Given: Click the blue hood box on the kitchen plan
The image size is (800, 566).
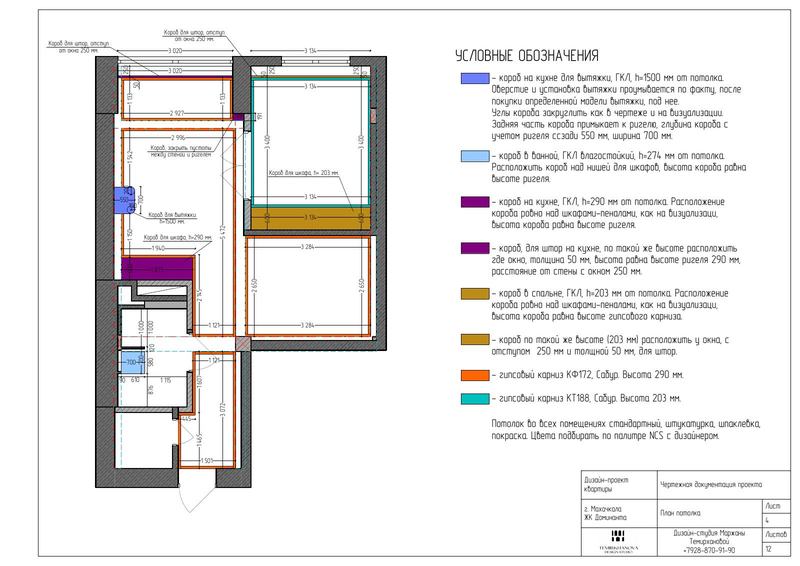Looking at the screenshot, I should pyautogui.click(x=123, y=200).
